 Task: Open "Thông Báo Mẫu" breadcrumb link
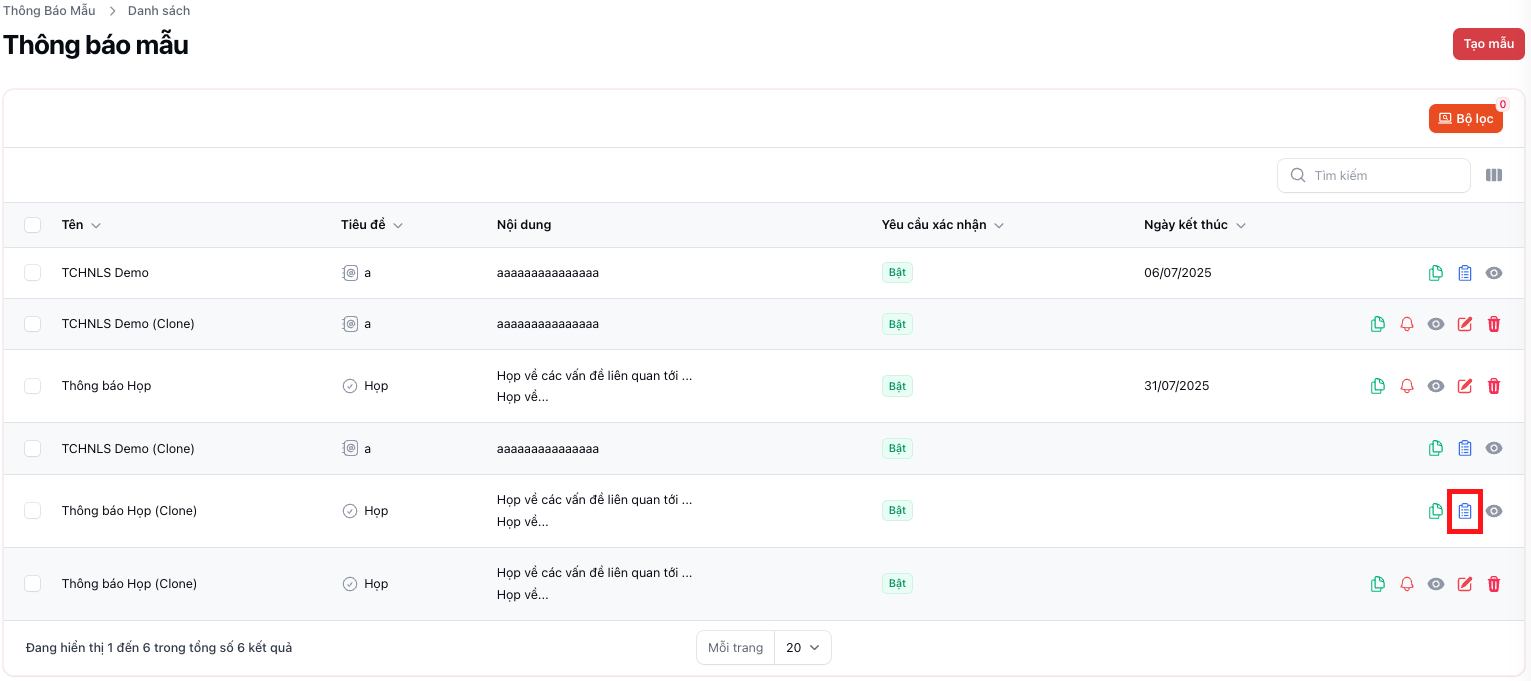pyautogui.click(x=50, y=10)
